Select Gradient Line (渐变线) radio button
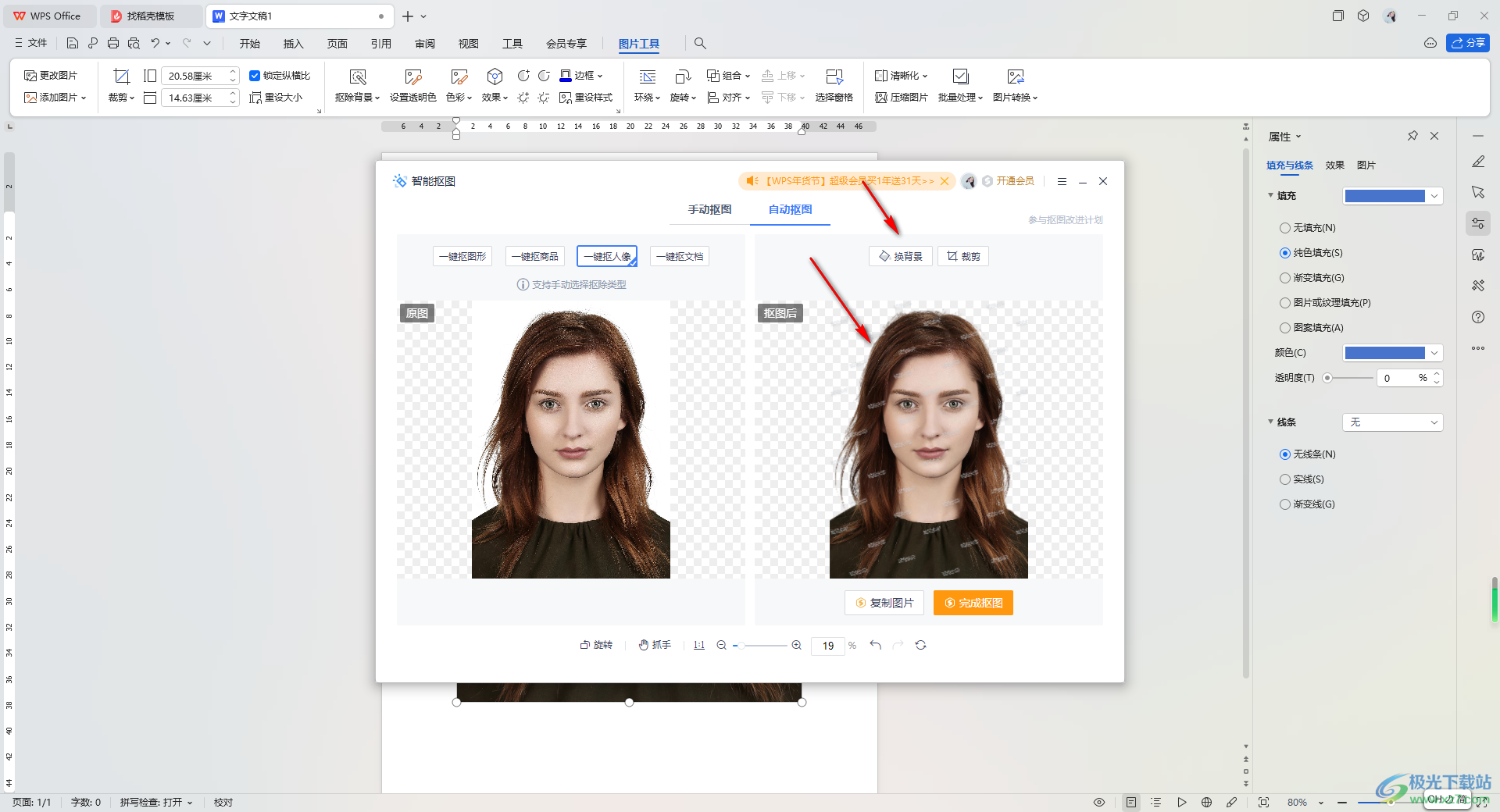The image size is (1500, 812). click(1285, 504)
